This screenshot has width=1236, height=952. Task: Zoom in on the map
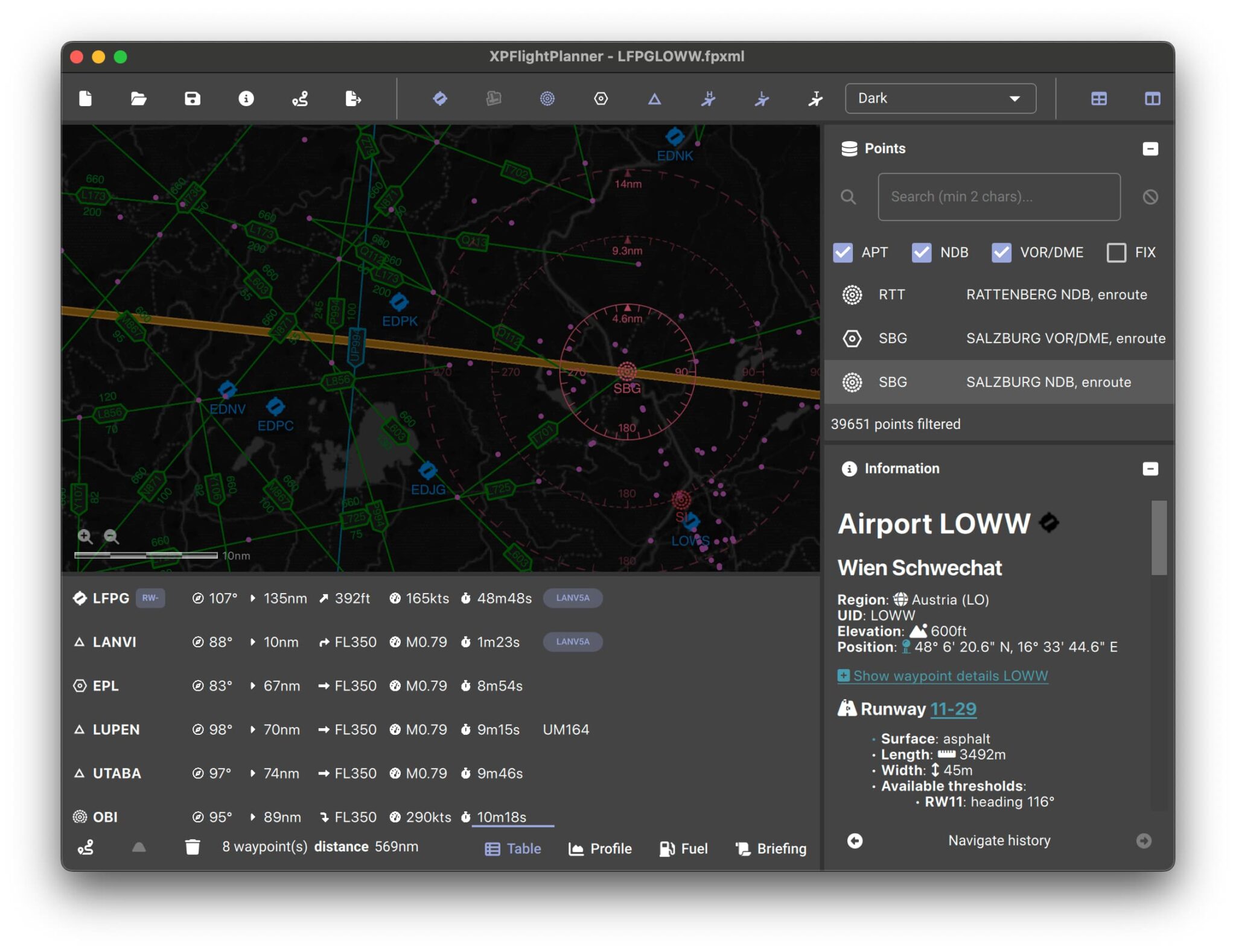point(86,536)
